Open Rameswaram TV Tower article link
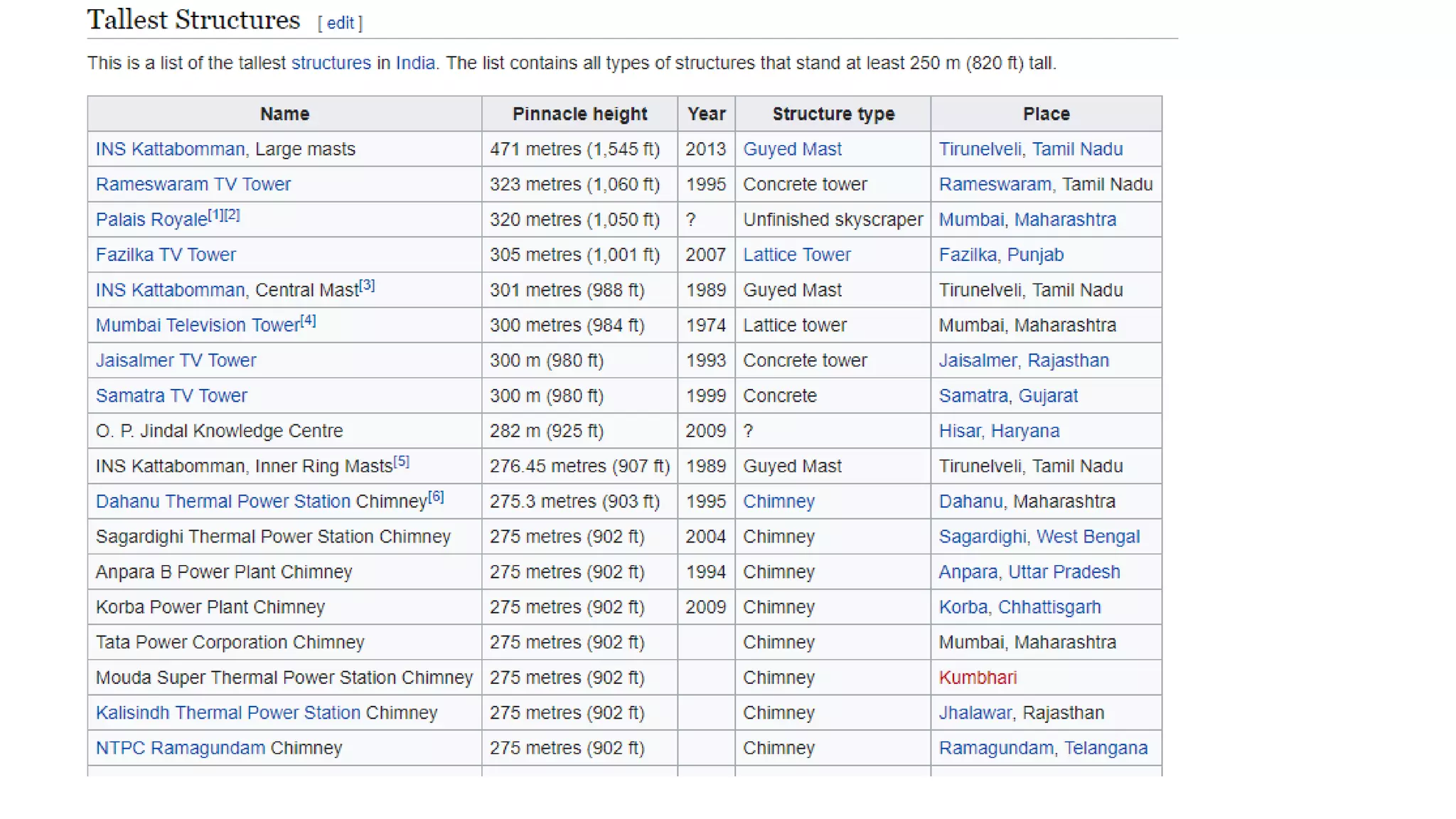The width and height of the screenshot is (1456, 819). point(193,184)
